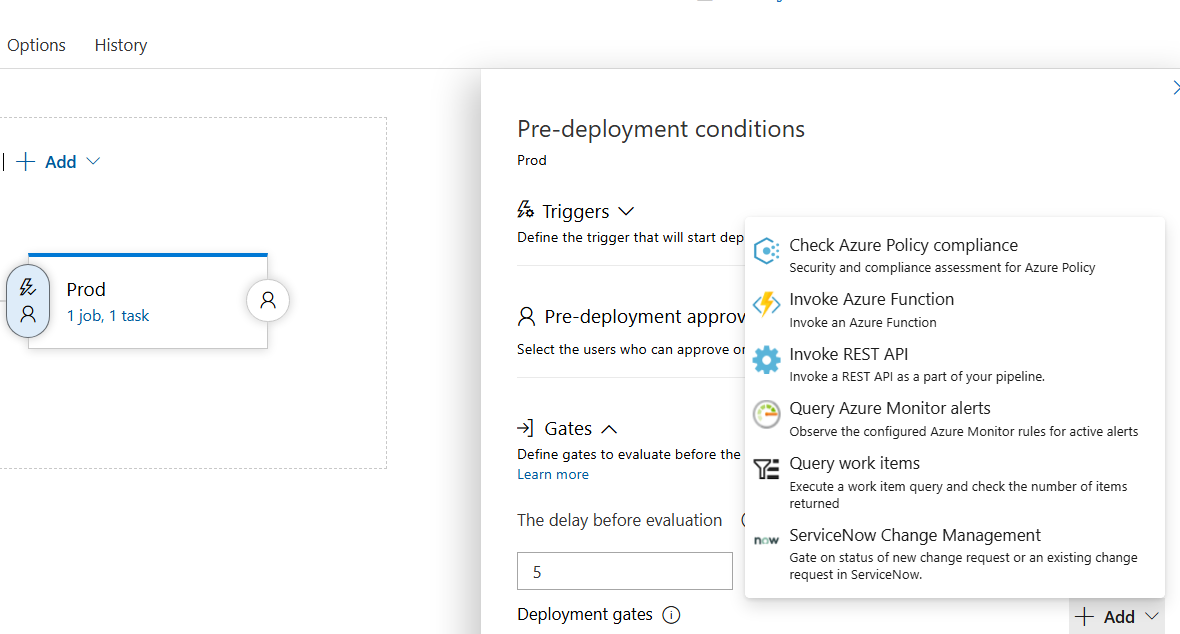Click 'Gate on status of new change request' description

[x=963, y=566]
